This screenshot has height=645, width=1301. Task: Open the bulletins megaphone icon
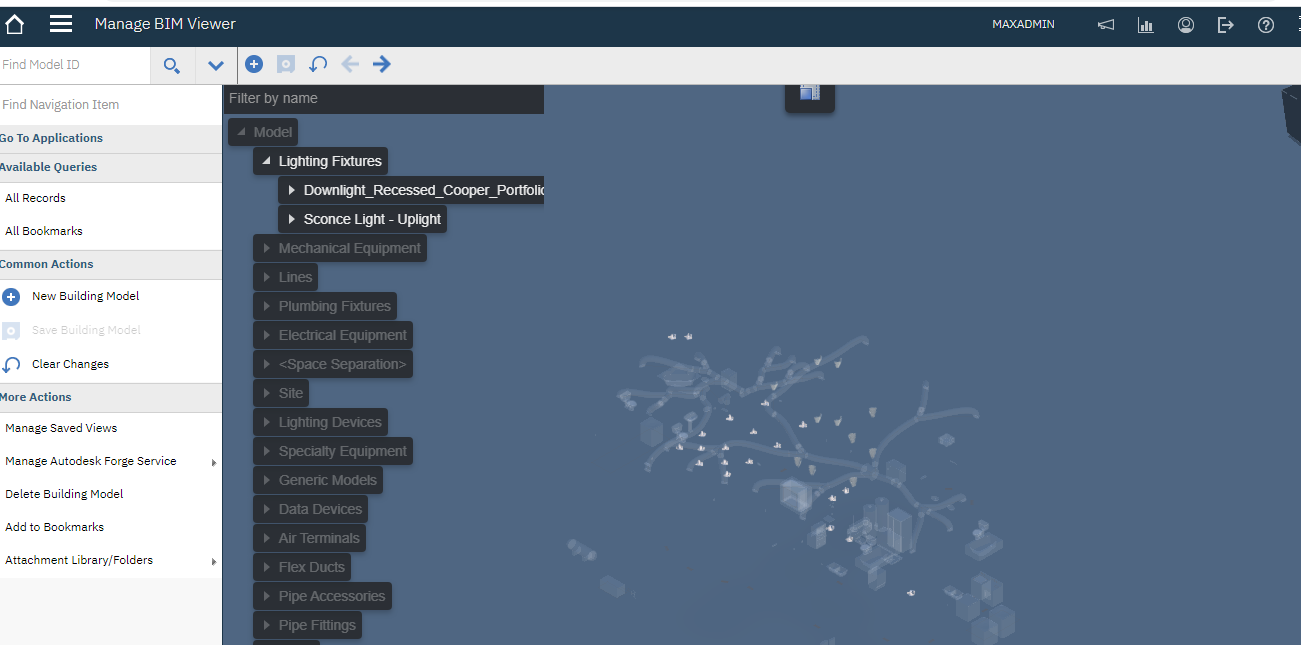coord(1106,25)
